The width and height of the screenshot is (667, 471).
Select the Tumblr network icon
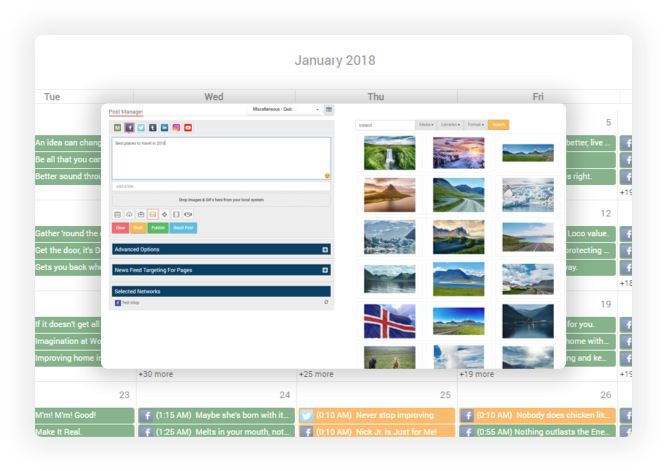(x=153, y=128)
